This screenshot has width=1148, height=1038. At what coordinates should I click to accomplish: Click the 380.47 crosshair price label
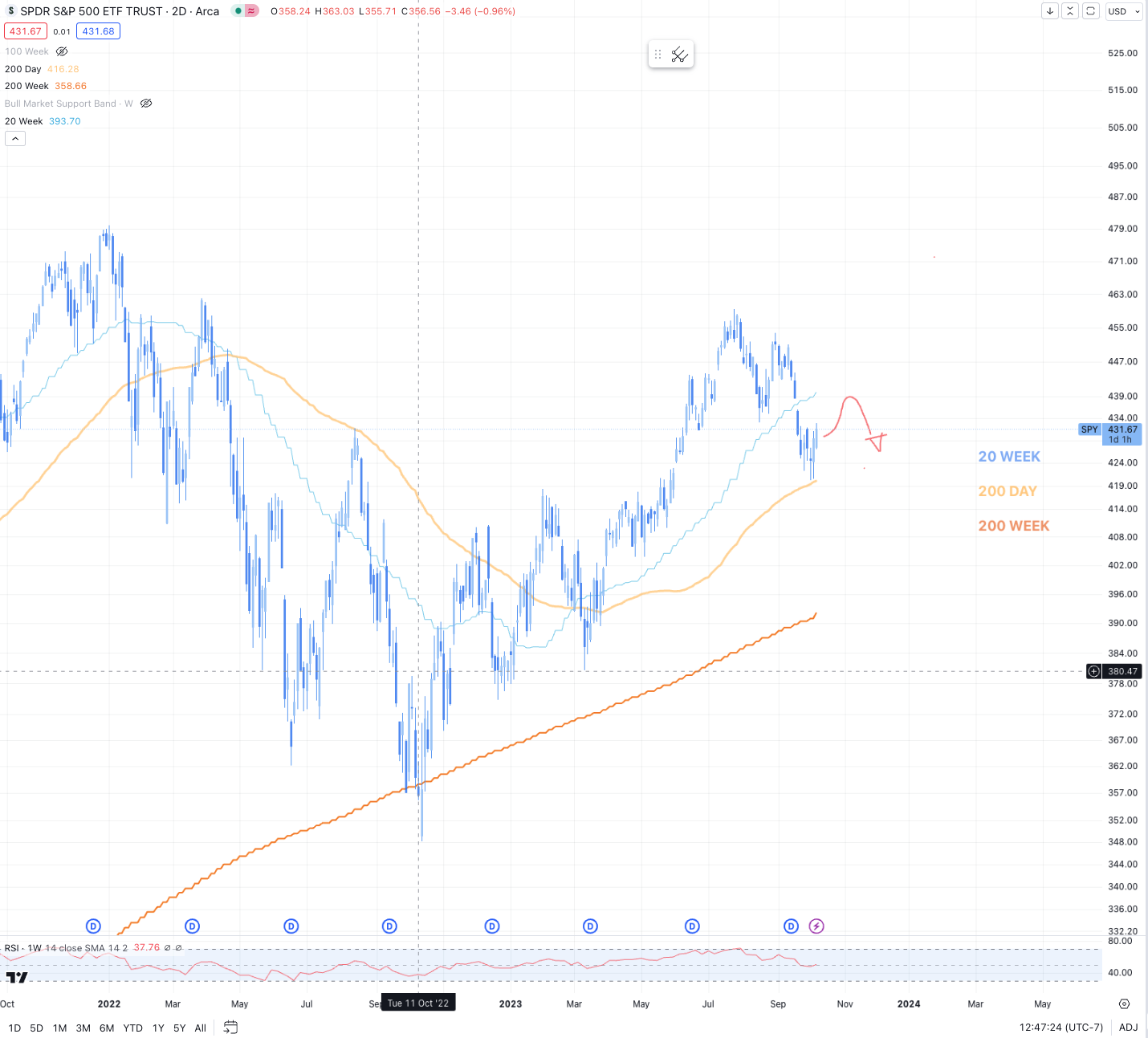1122,671
